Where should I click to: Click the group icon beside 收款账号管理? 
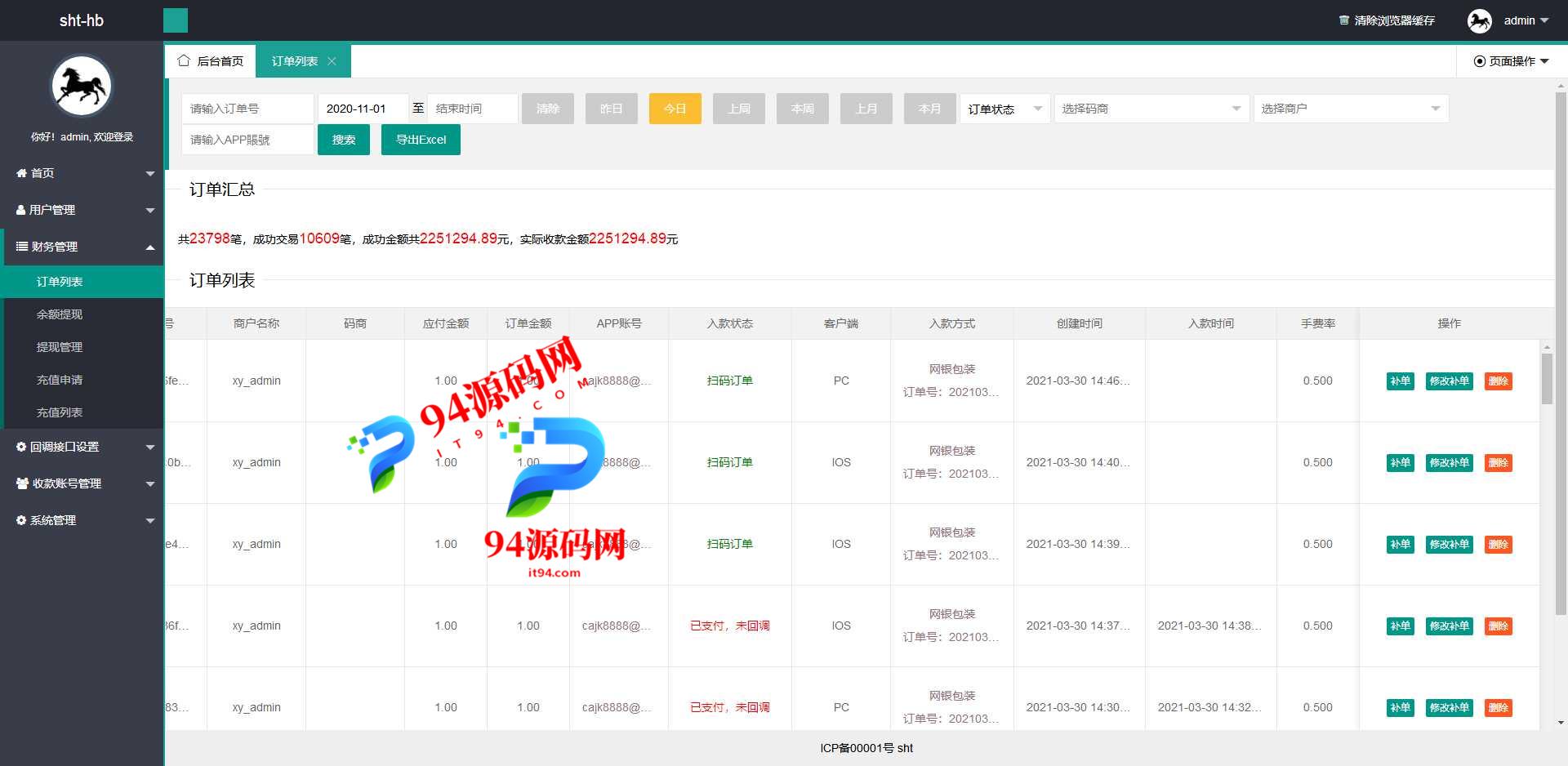pos(23,483)
